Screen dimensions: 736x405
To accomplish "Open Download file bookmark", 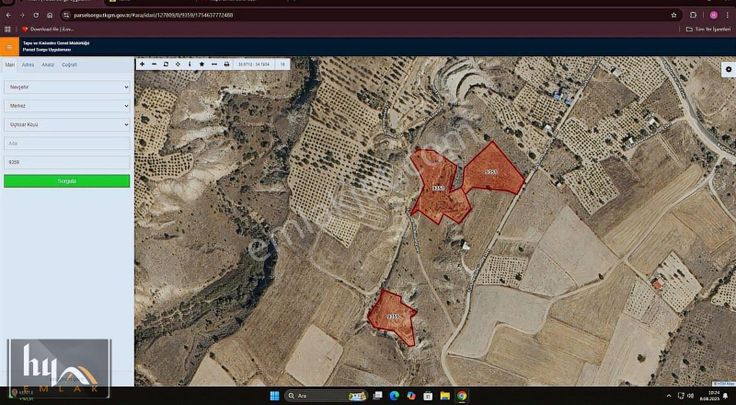I will tap(48, 29).
